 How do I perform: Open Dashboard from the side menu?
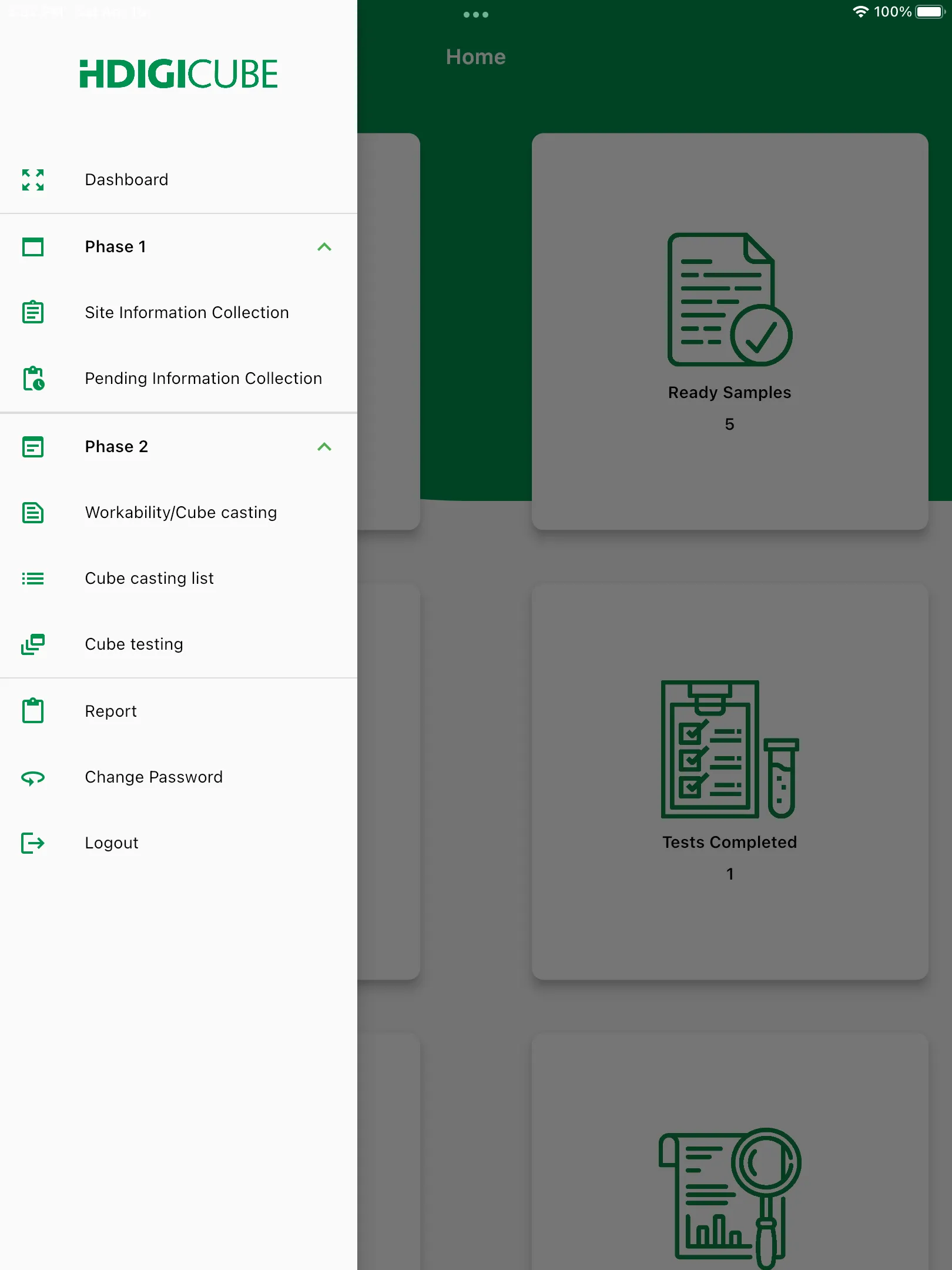point(179,180)
